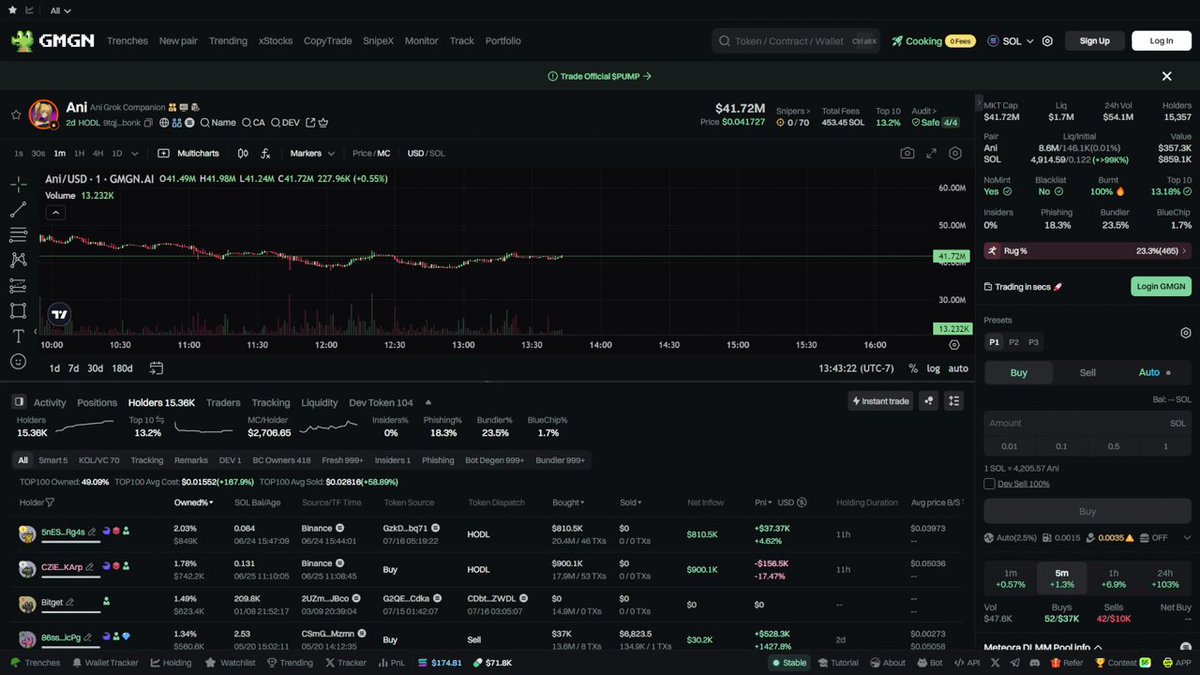
Task: Select preset P3
Action: tap(1034, 342)
